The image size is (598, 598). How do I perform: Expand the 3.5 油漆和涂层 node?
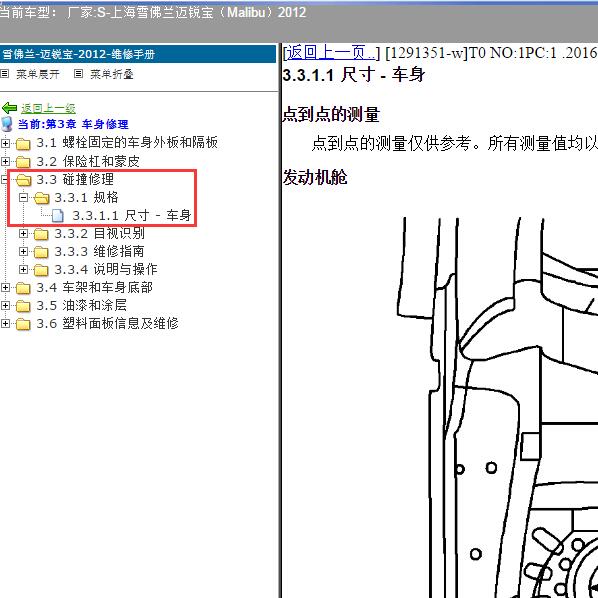[x=5, y=305]
